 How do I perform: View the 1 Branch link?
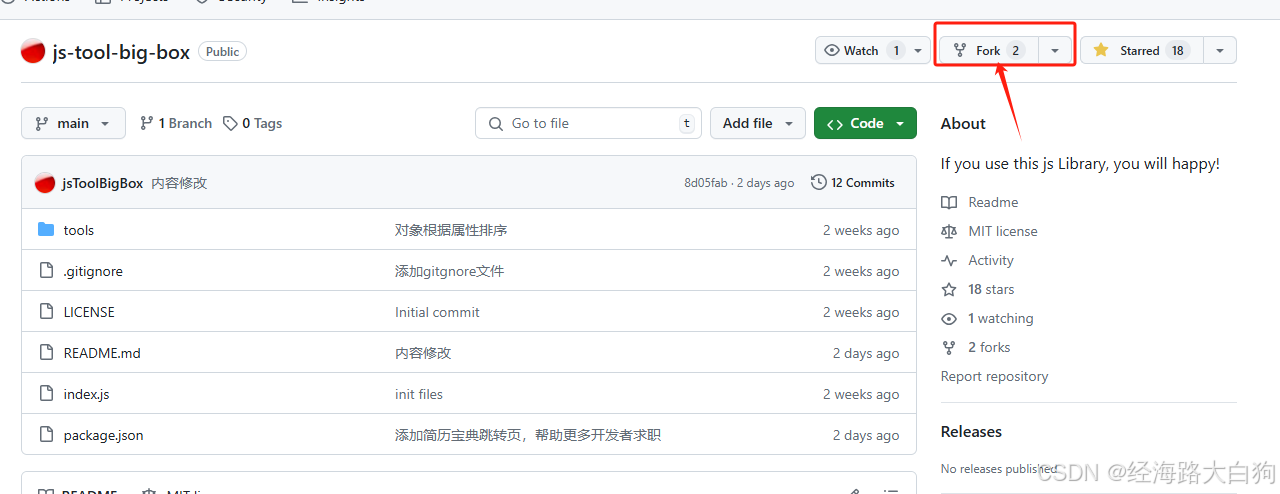point(176,123)
